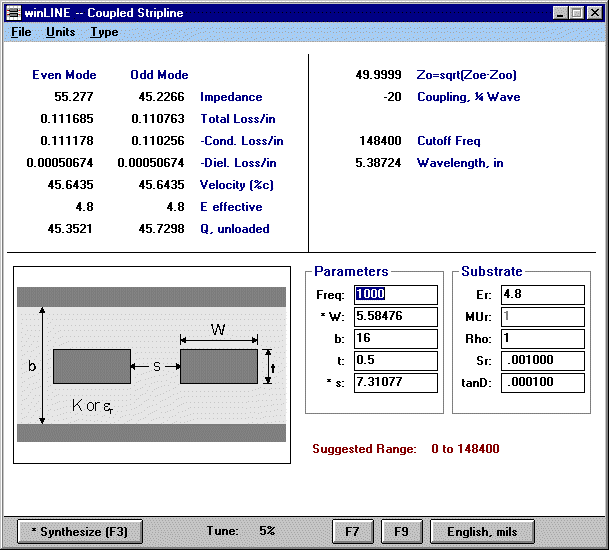Click the F9 button
Screen dimensions: 609x550
tap(401, 531)
